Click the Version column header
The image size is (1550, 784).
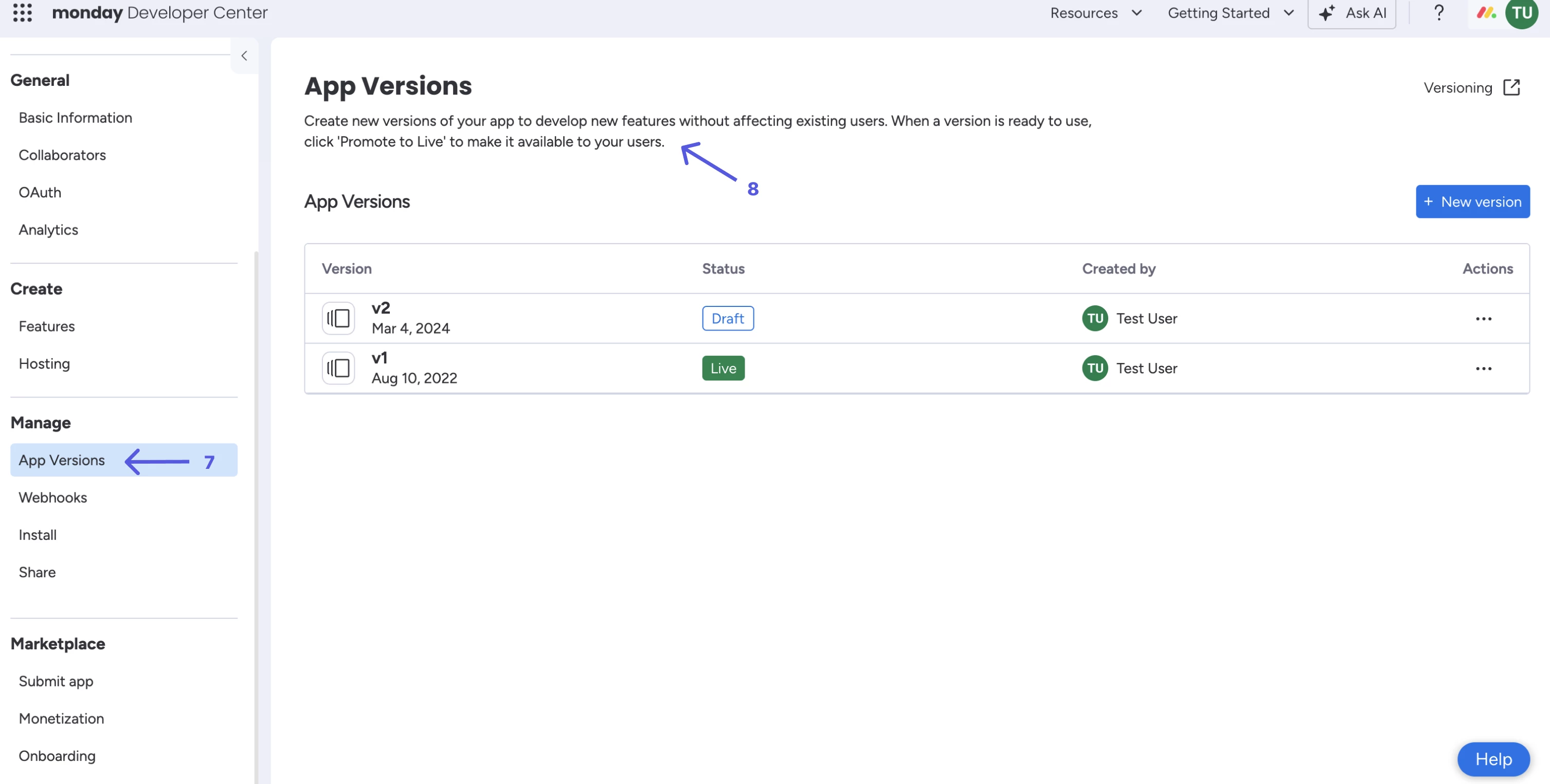coord(347,269)
